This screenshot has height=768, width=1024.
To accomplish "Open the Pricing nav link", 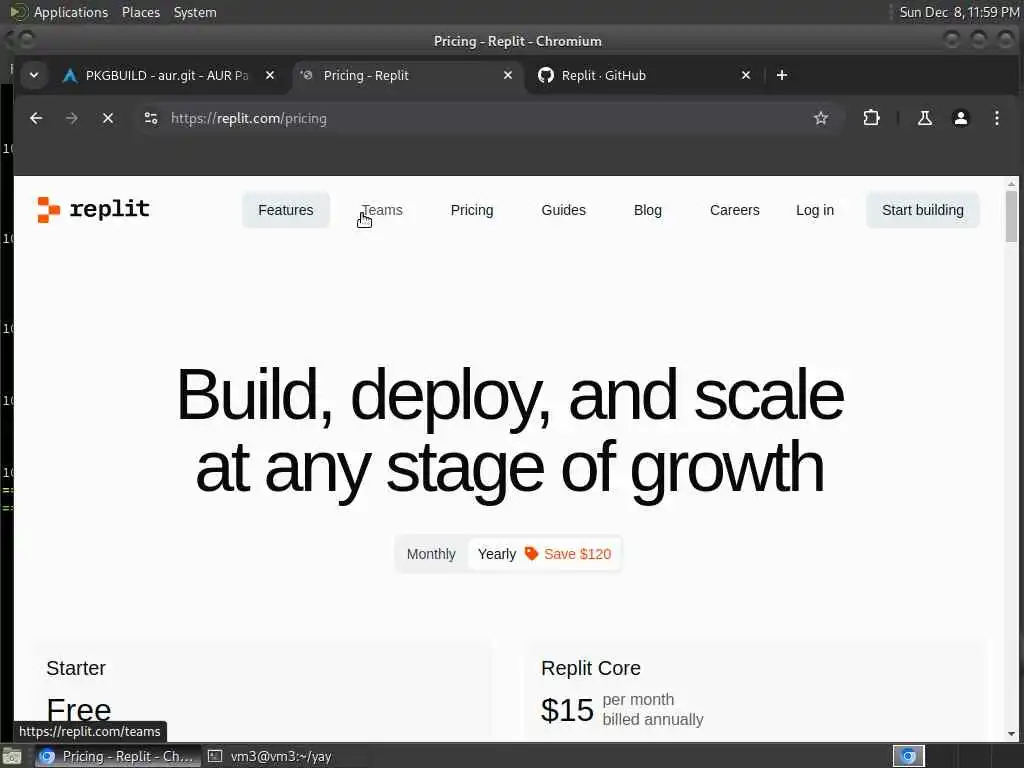I will tap(472, 210).
